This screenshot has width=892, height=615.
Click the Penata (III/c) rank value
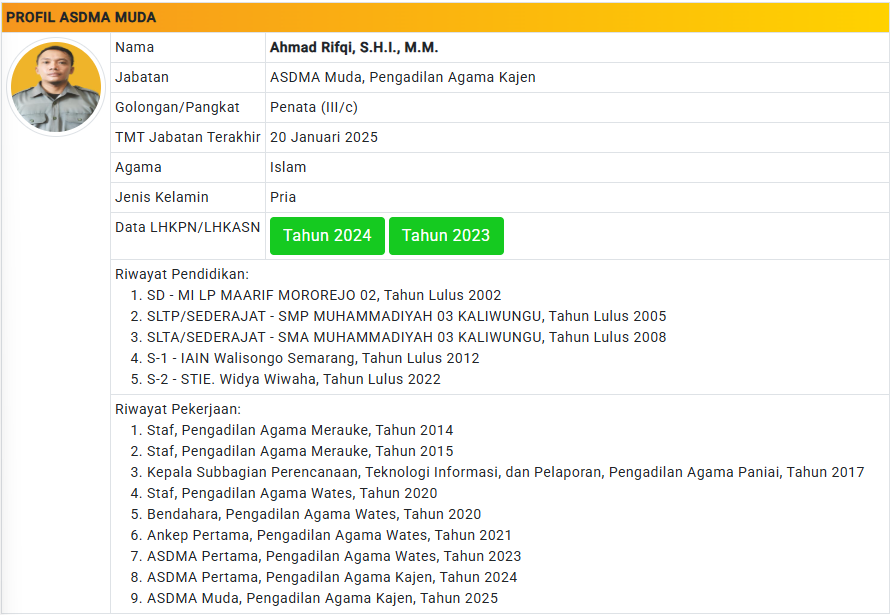click(314, 107)
